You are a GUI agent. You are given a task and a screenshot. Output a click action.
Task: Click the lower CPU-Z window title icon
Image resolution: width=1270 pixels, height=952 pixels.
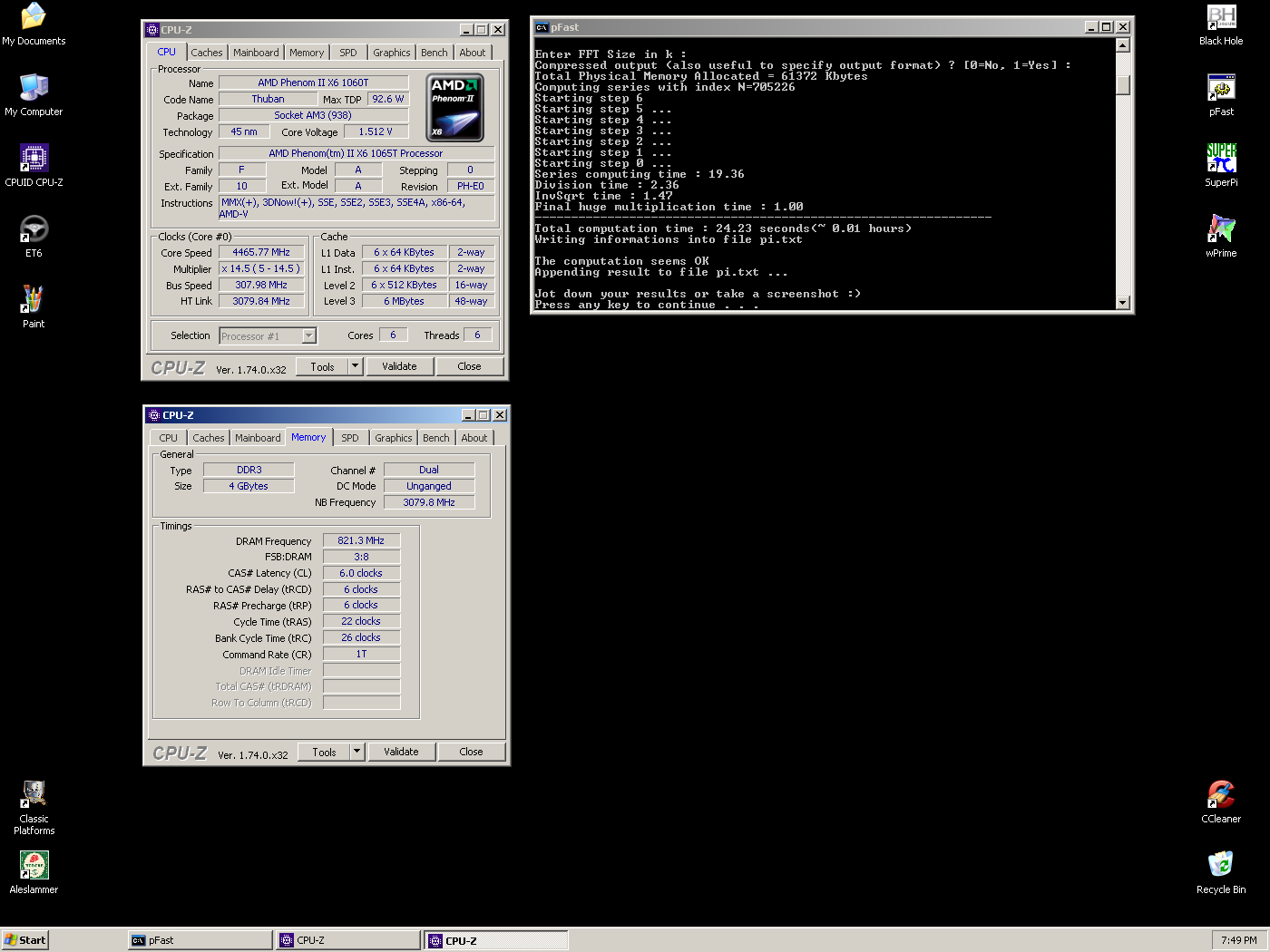point(154,415)
